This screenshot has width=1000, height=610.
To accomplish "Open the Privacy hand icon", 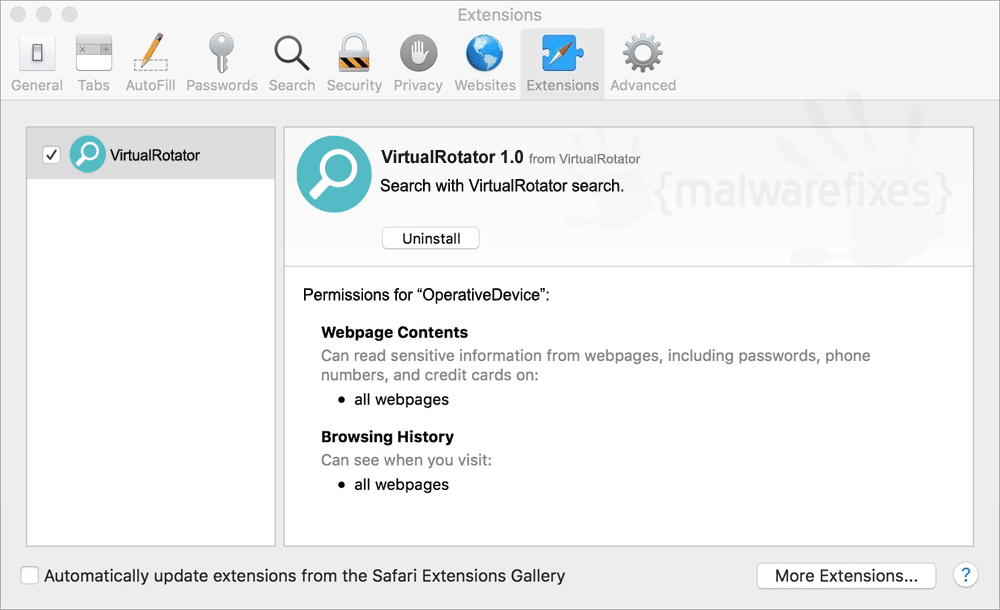I will pyautogui.click(x=418, y=53).
